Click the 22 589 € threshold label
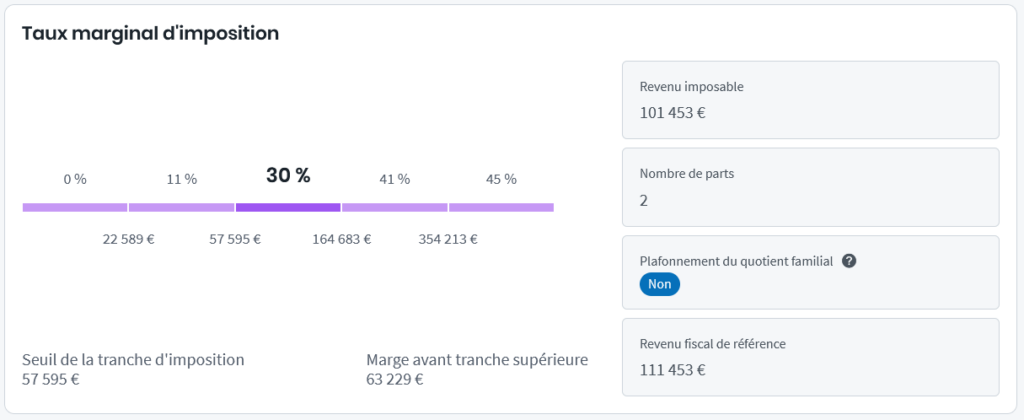Screen dimensions: 1024x420 [x=129, y=239]
